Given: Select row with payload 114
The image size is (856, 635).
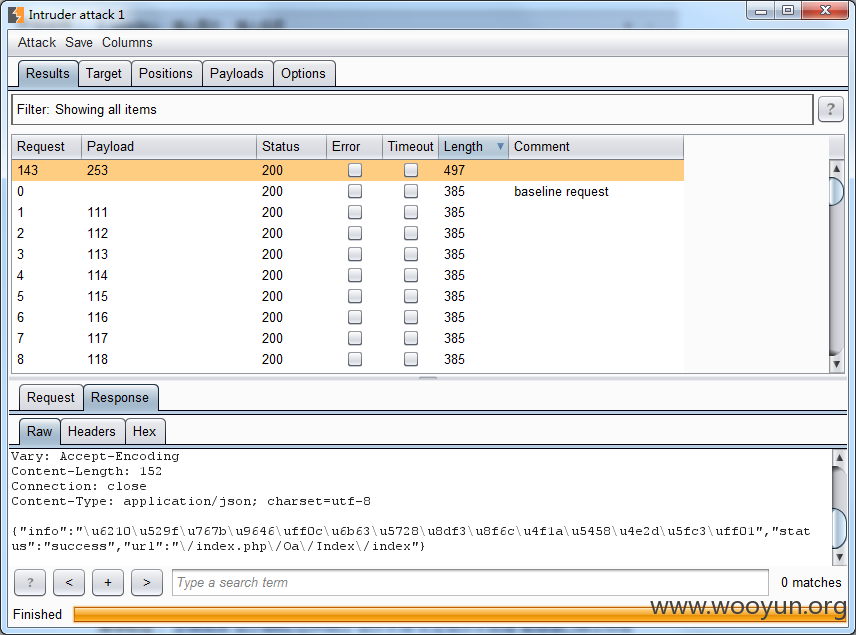Looking at the screenshot, I should click(x=347, y=275).
